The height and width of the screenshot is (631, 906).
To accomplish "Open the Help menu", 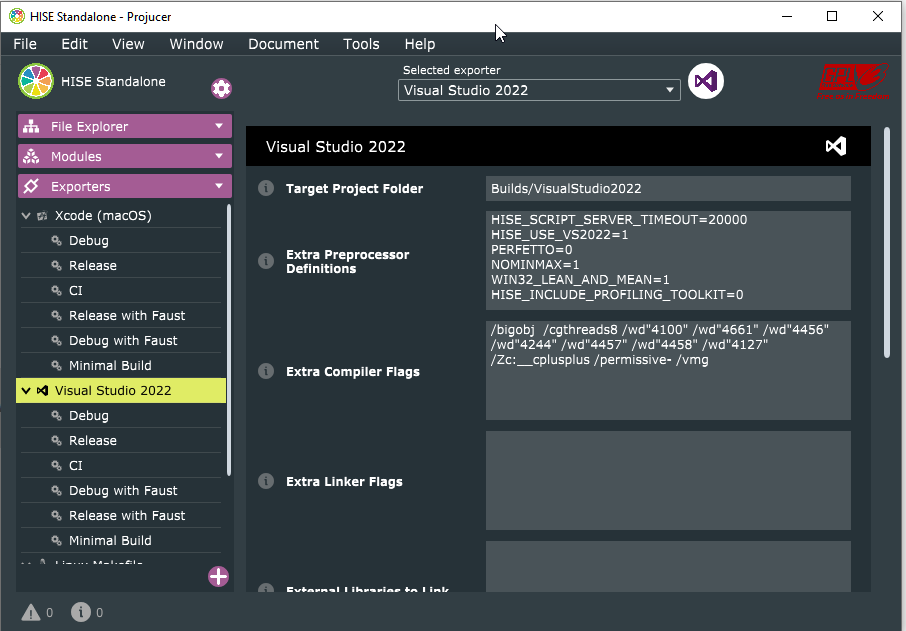I will (x=420, y=44).
